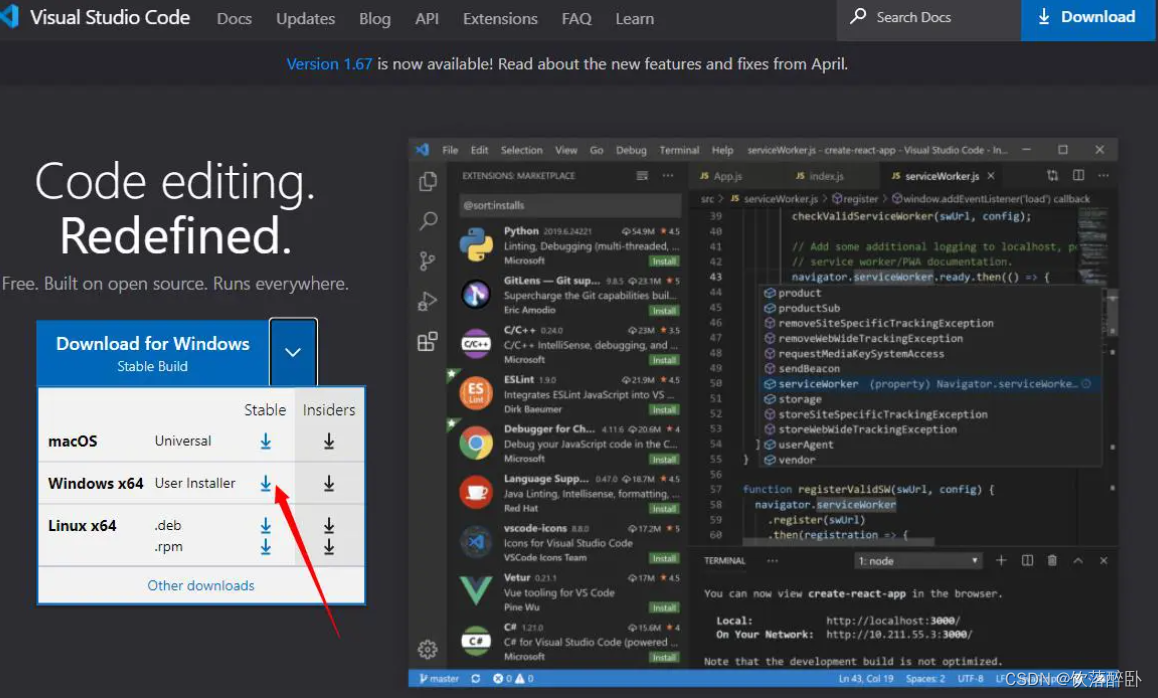Install the Vetur extension
Viewport: 1158px width, 698px height.
tap(664, 608)
